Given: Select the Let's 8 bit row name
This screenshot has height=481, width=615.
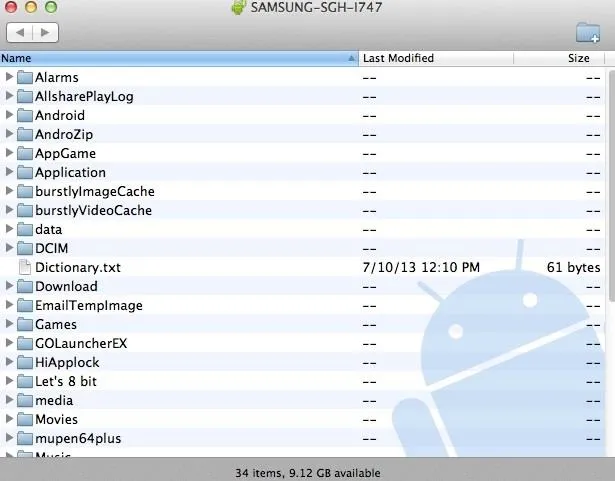Looking at the screenshot, I should (66, 381).
